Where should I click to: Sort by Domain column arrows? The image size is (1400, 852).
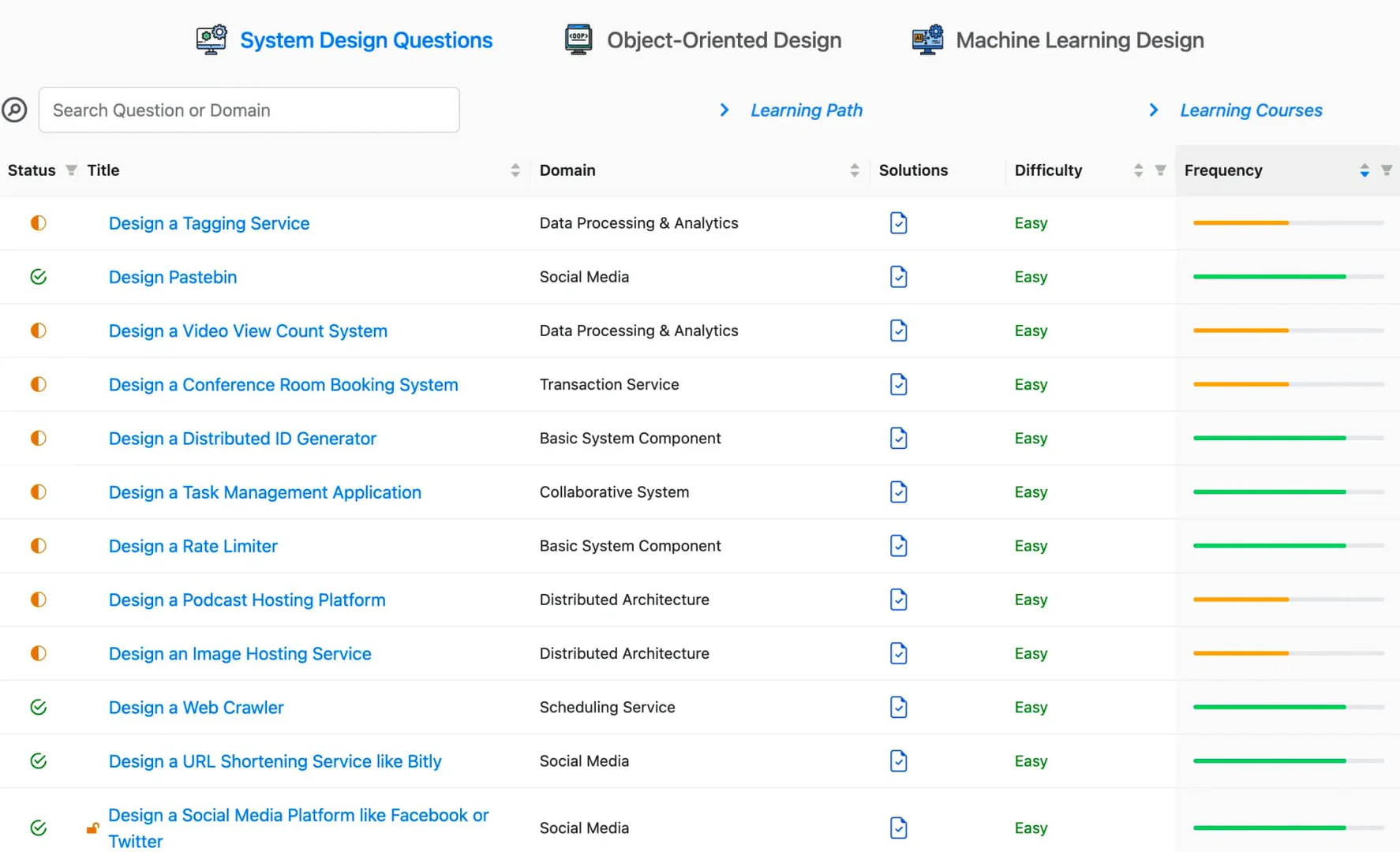[x=854, y=170]
